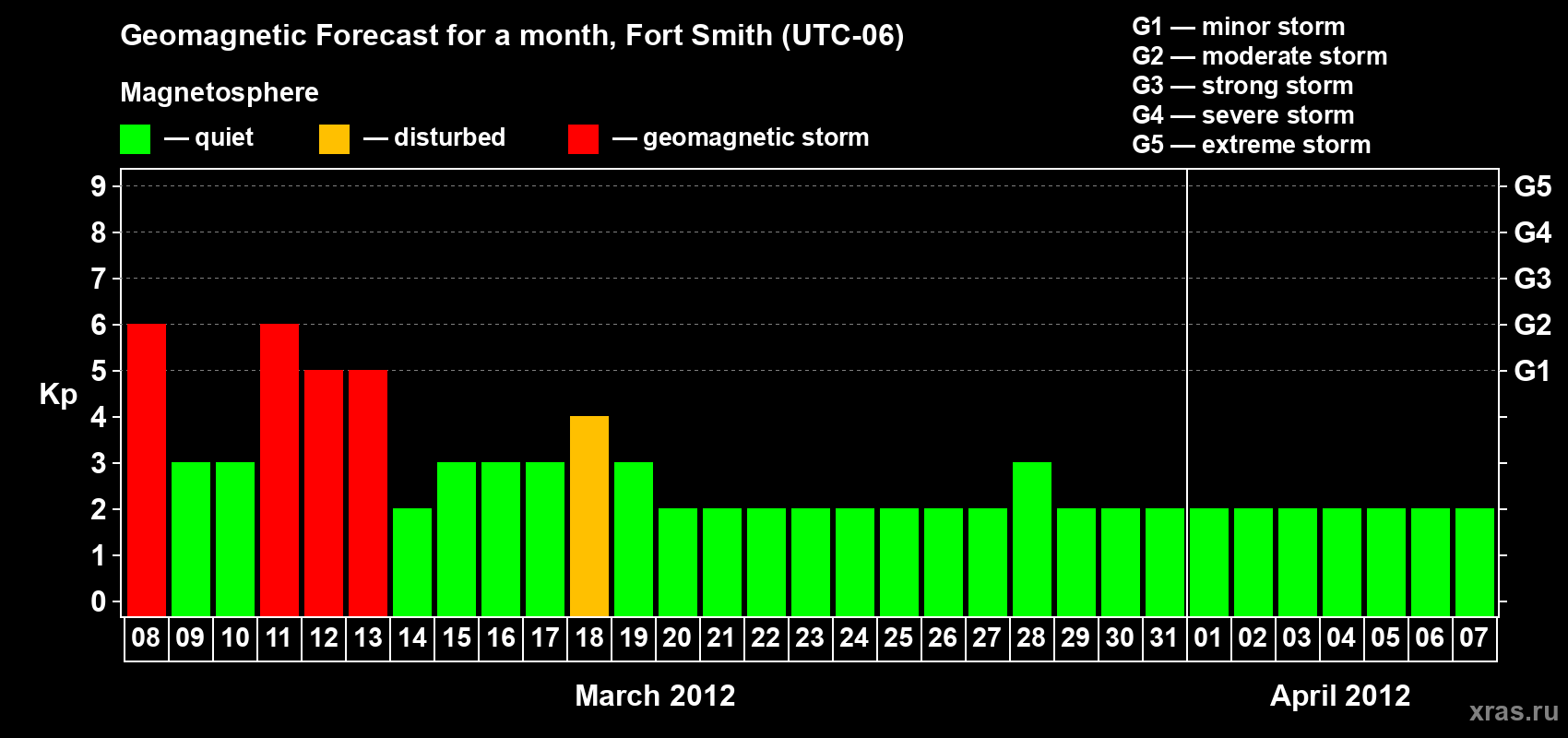Click date label 29 on the axis
1568x738 pixels.
point(1075,638)
